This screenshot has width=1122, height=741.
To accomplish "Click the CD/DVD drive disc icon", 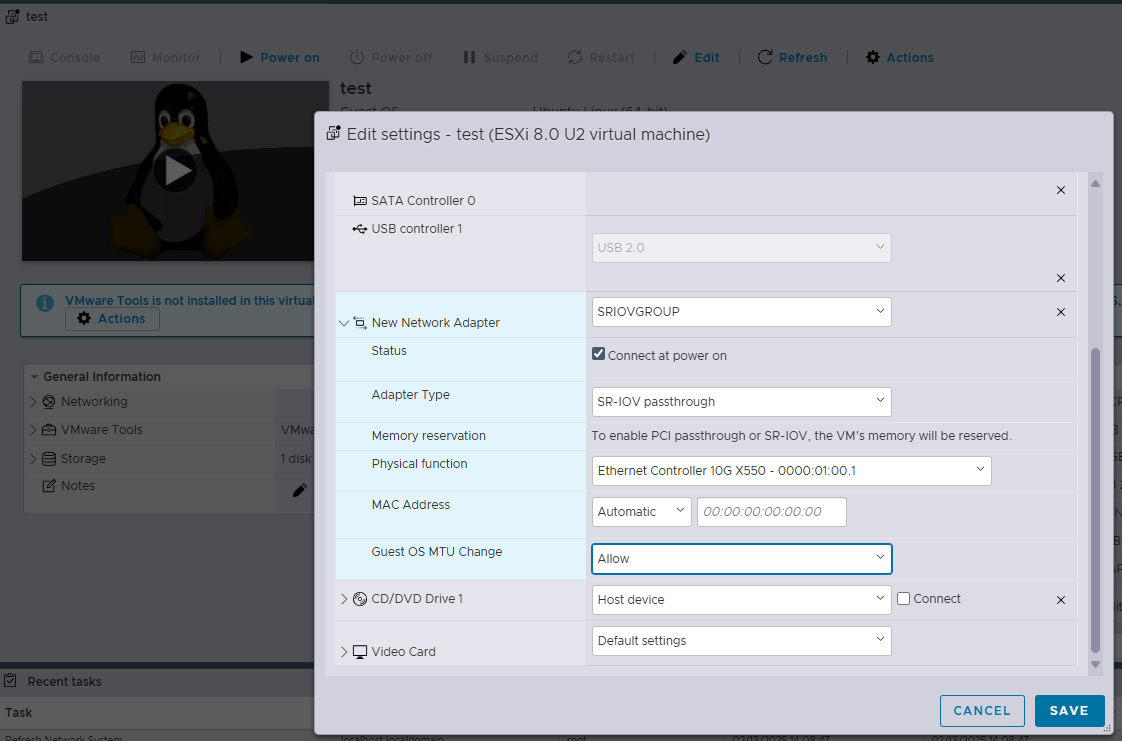I will coord(360,599).
